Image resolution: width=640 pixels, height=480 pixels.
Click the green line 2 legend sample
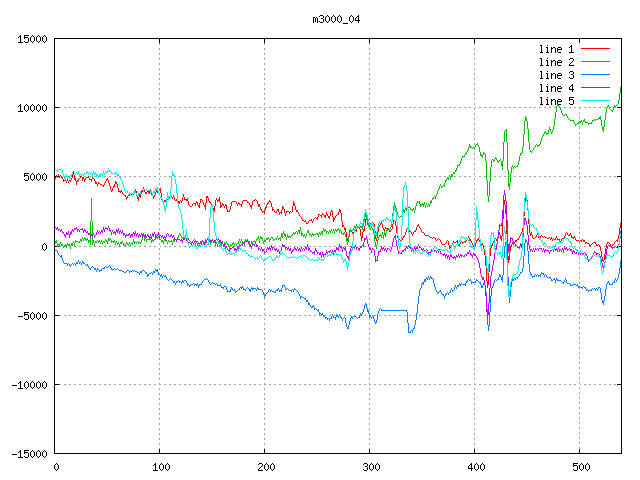(x=595, y=62)
